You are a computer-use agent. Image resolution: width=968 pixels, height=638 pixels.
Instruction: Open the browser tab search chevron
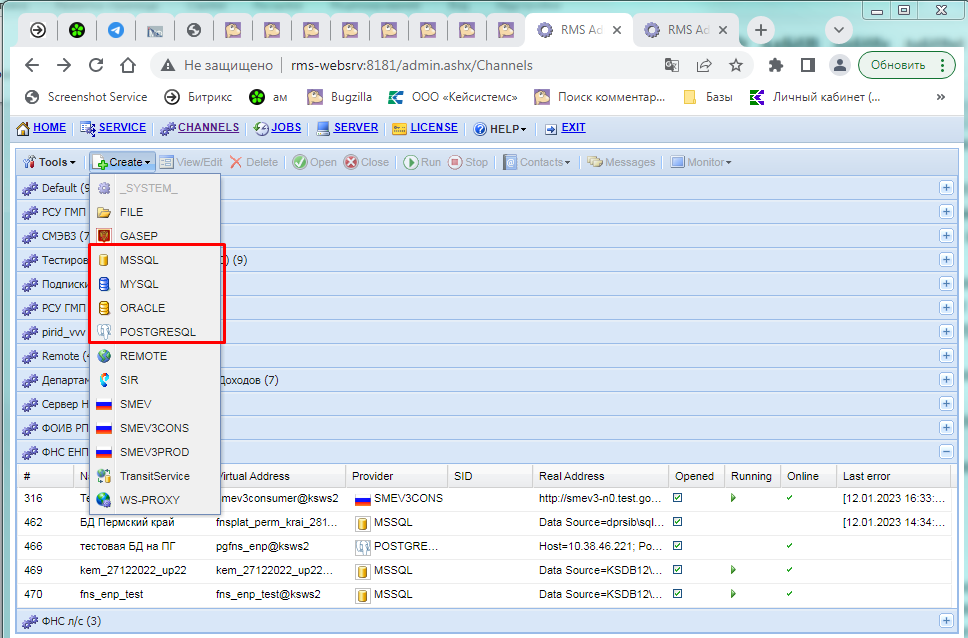[838, 30]
